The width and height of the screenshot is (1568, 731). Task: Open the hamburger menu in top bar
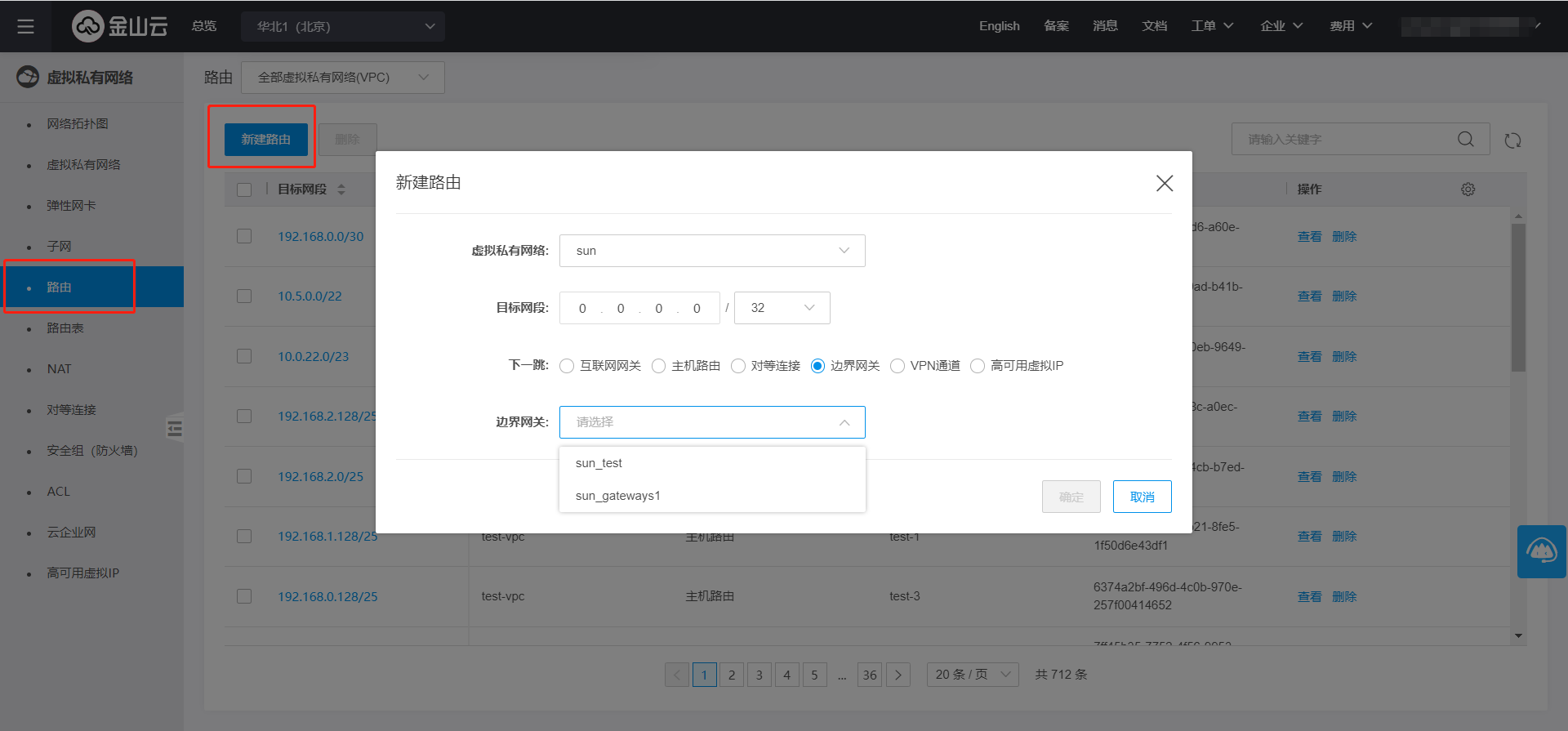[25, 26]
